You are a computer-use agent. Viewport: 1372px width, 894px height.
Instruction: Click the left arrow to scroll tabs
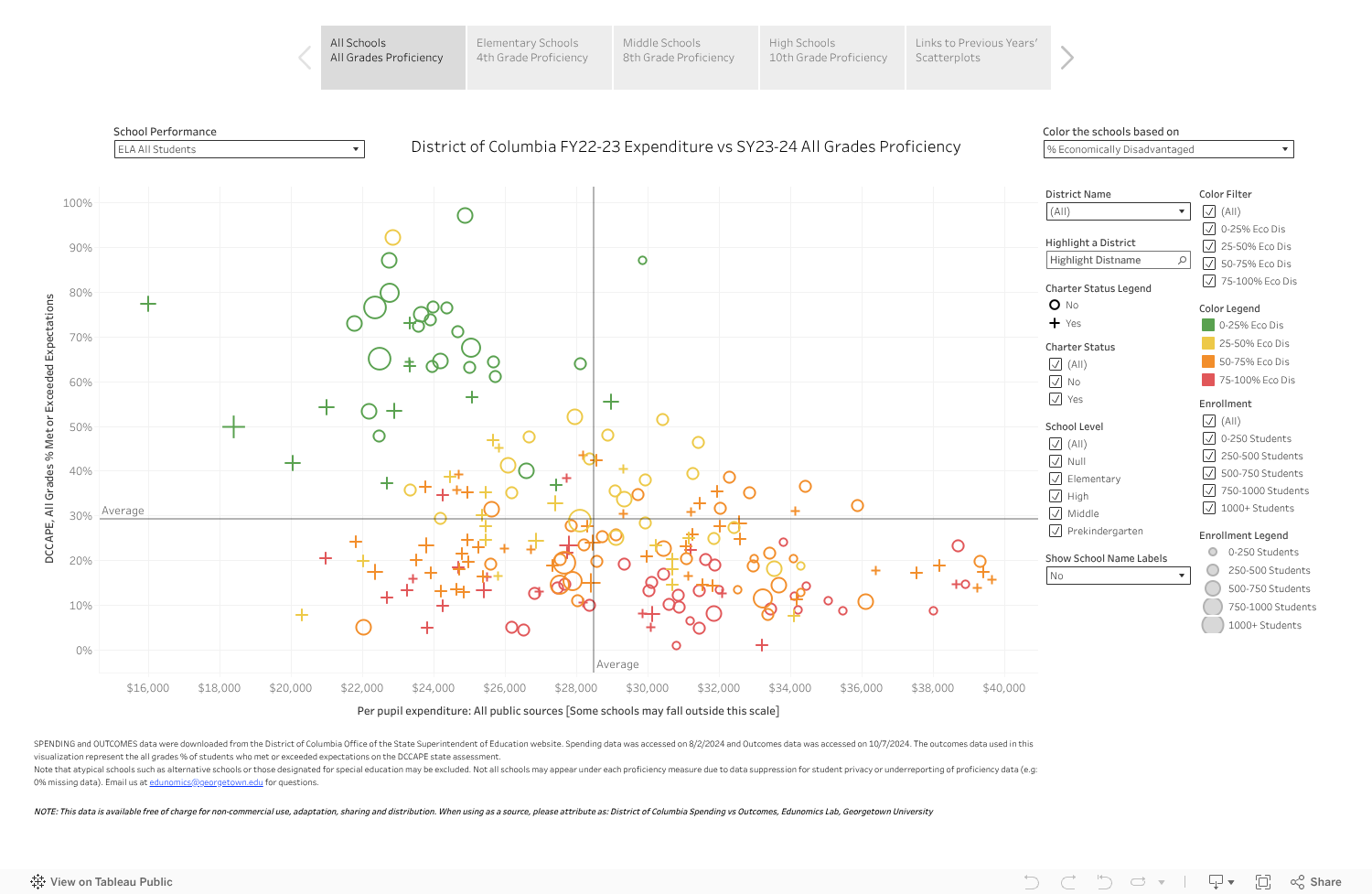click(x=305, y=58)
